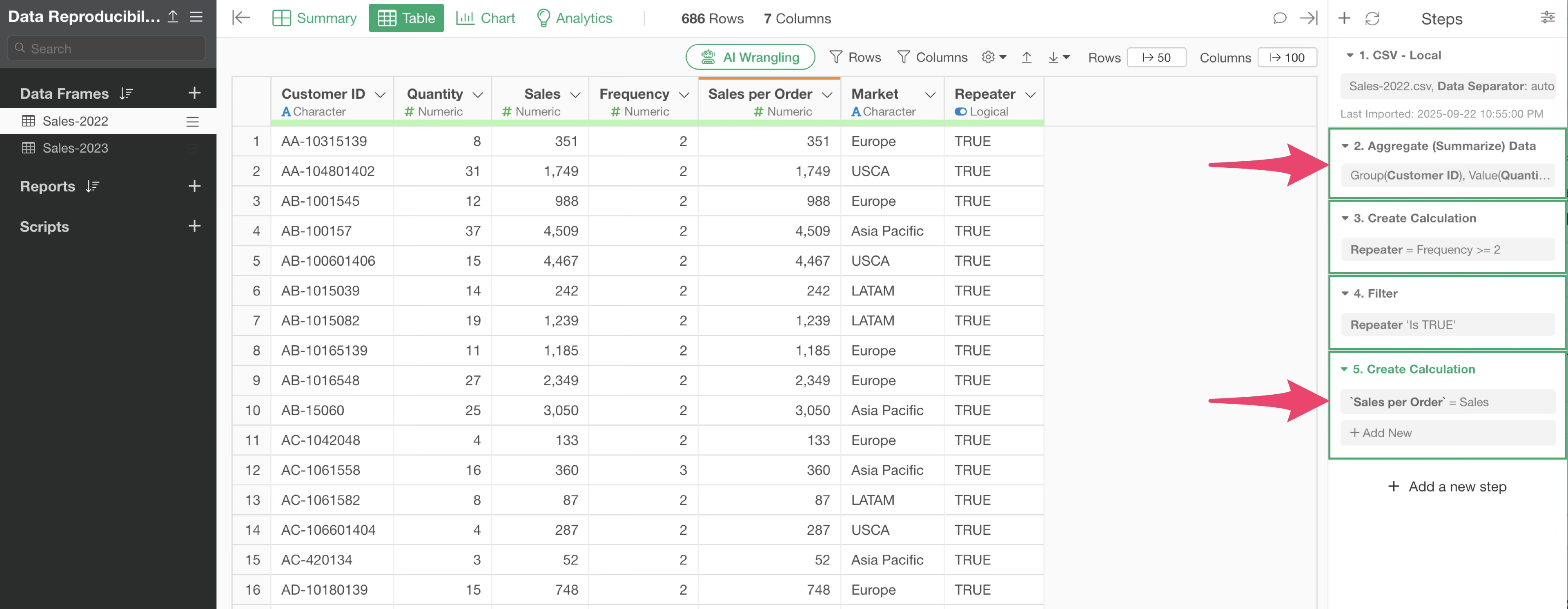The image size is (1568, 609).
Task: Click Add a new step
Action: [x=1447, y=486]
